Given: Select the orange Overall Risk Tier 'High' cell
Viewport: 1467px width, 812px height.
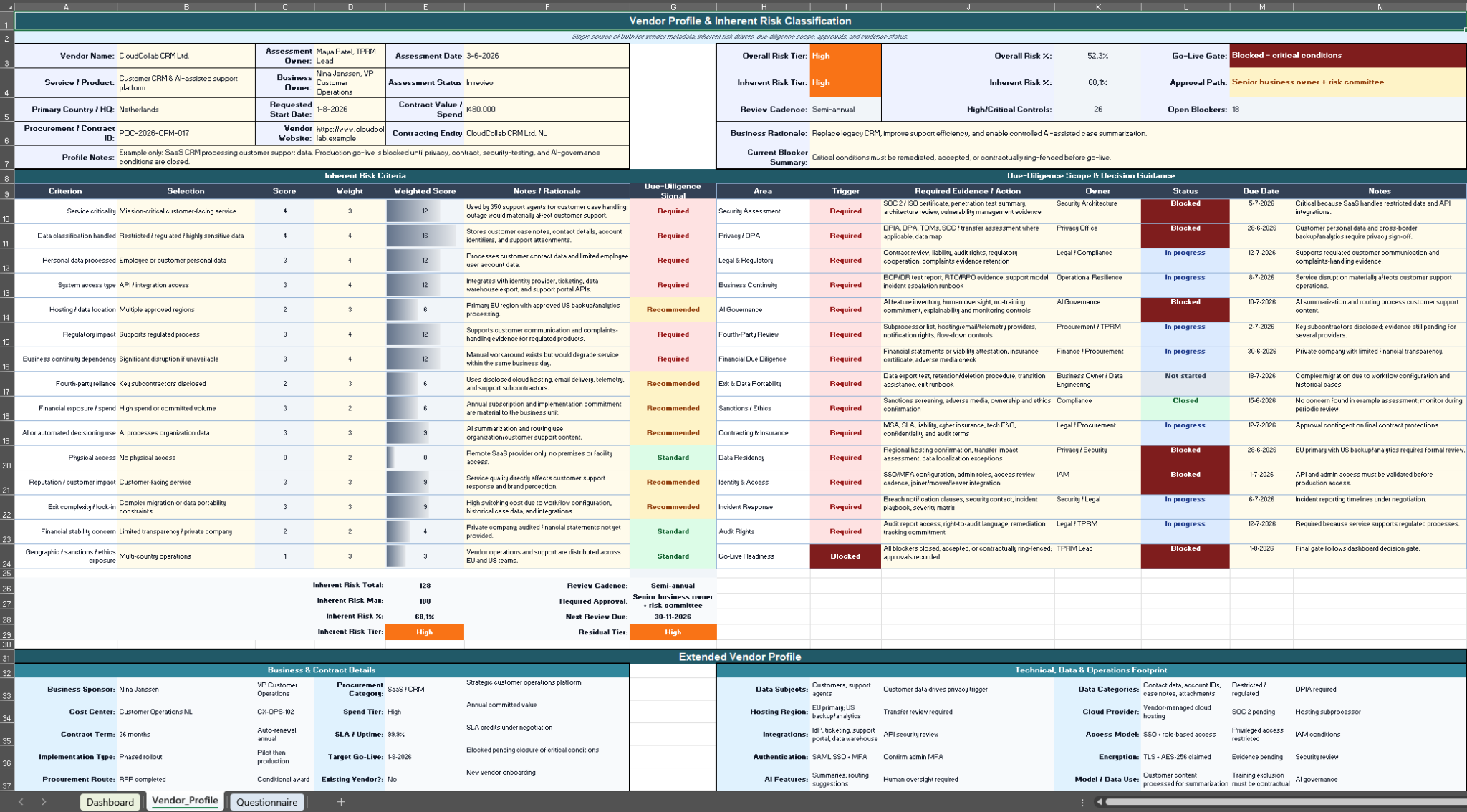Looking at the screenshot, I should click(x=845, y=56).
